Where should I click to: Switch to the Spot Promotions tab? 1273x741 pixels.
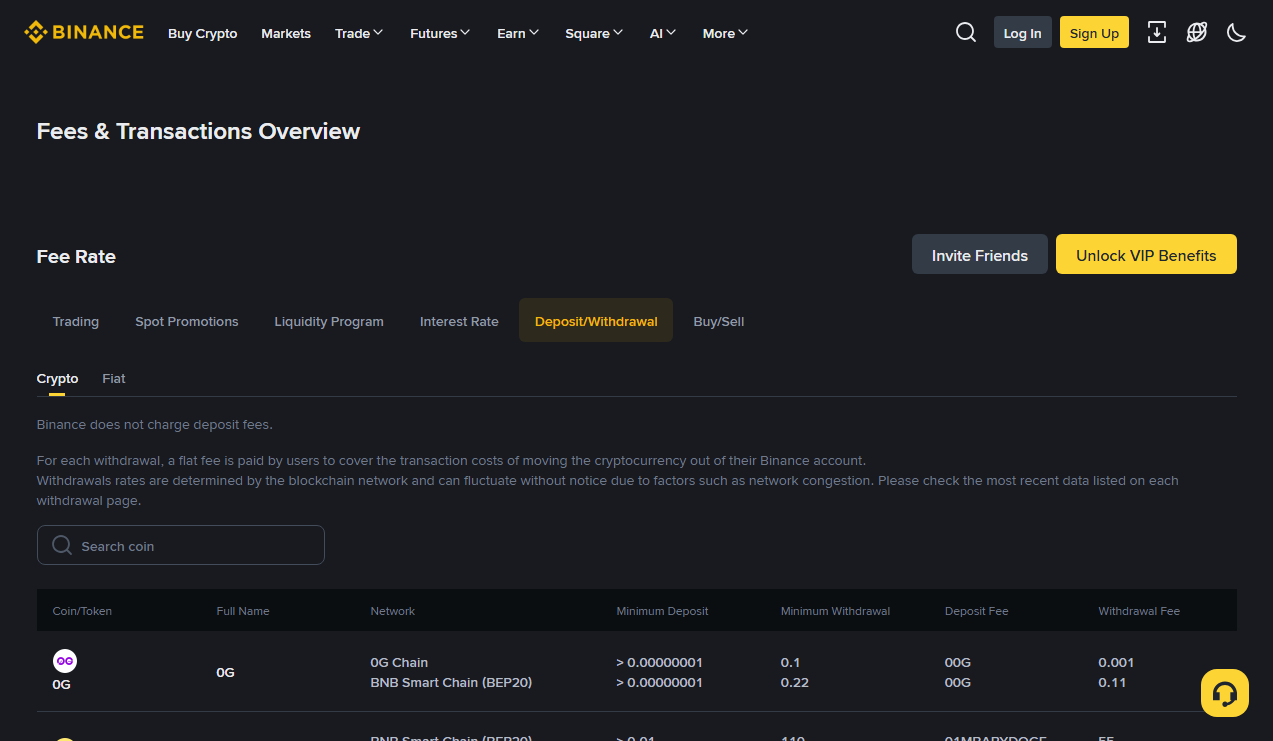pyautogui.click(x=187, y=321)
